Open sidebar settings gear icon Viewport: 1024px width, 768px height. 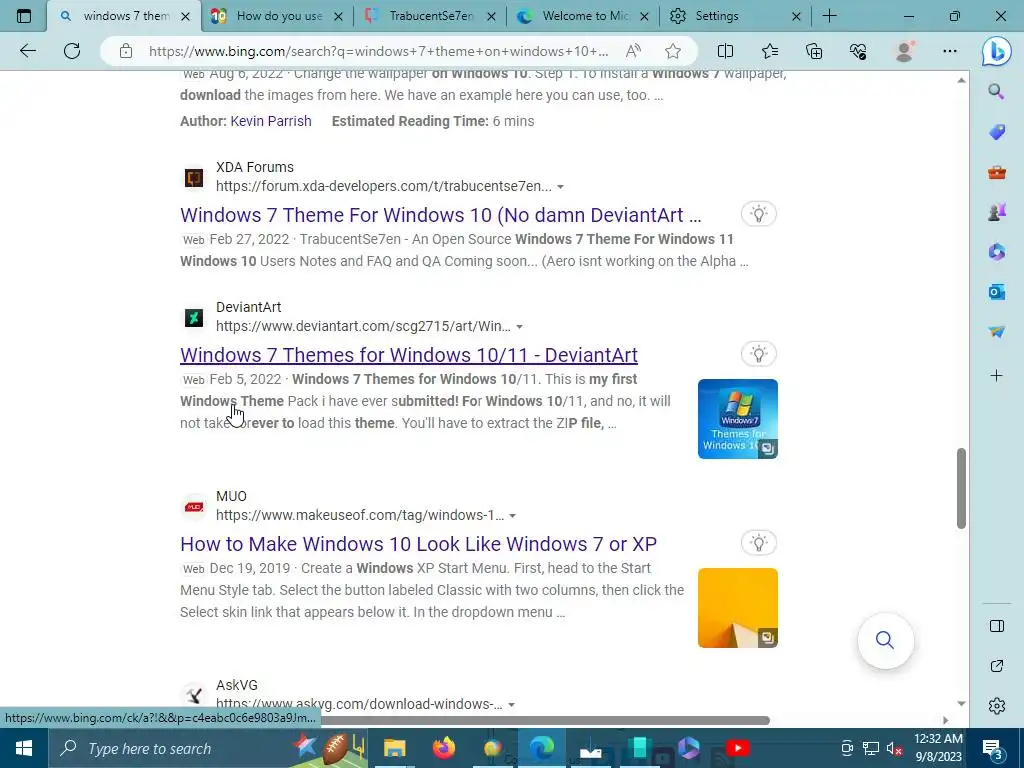click(997, 706)
